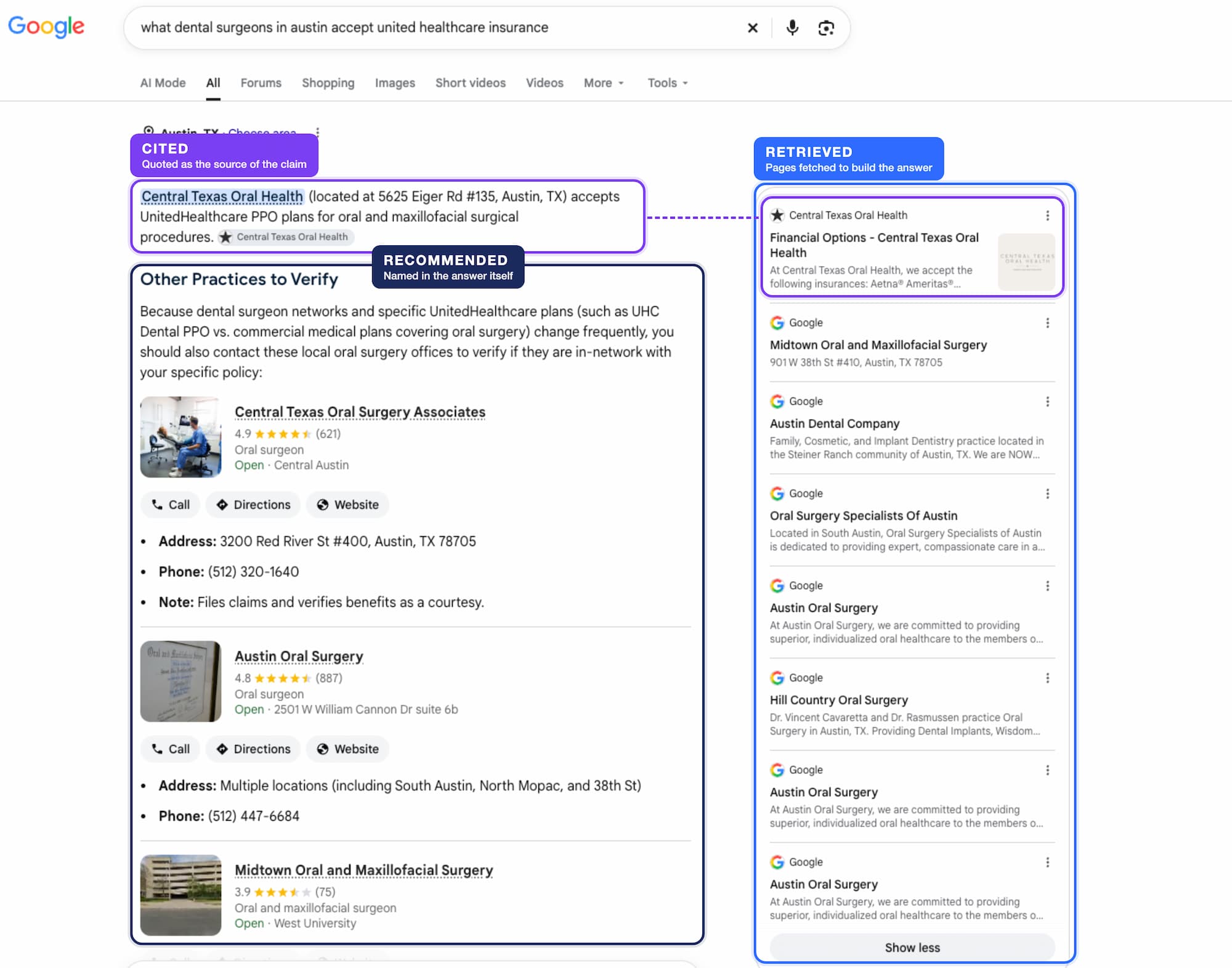Switch to AI Mode tab
This screenshot has height=968, width=1232.
[x=163, y=83]
